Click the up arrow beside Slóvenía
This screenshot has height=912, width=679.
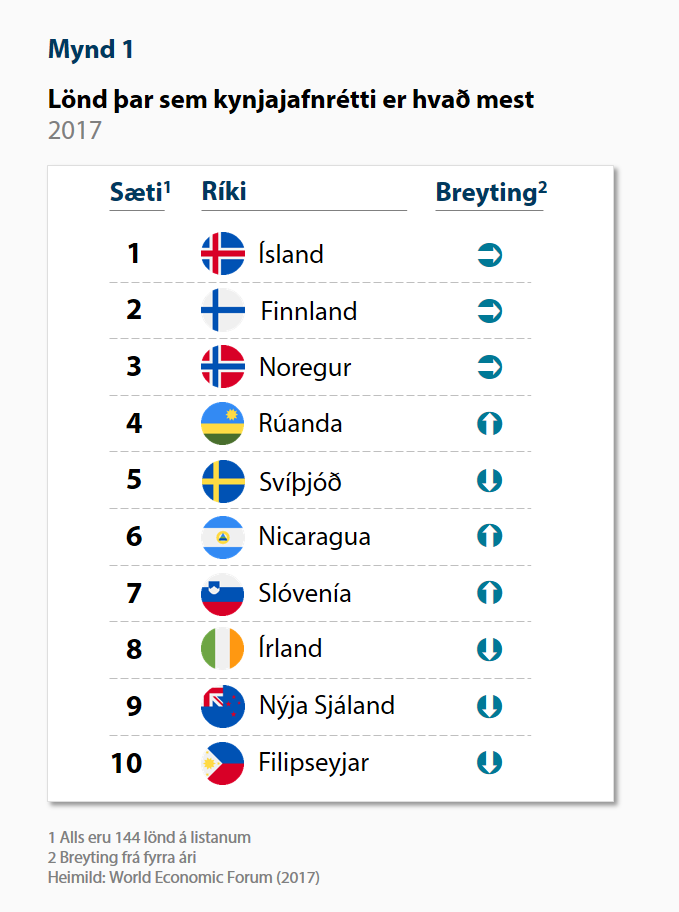489,593
